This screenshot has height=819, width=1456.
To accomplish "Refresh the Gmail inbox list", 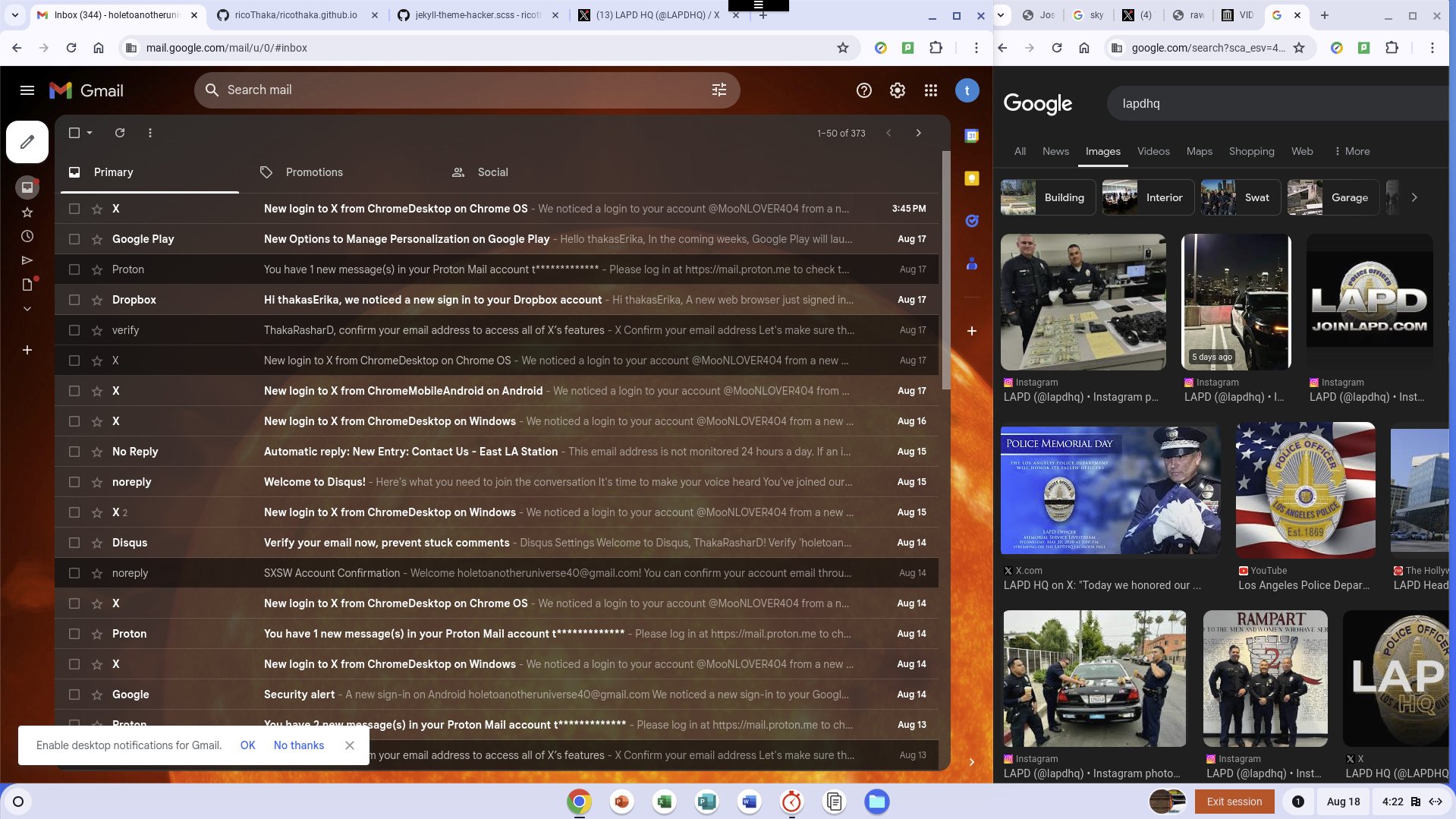I will click(x=120, y=133).
